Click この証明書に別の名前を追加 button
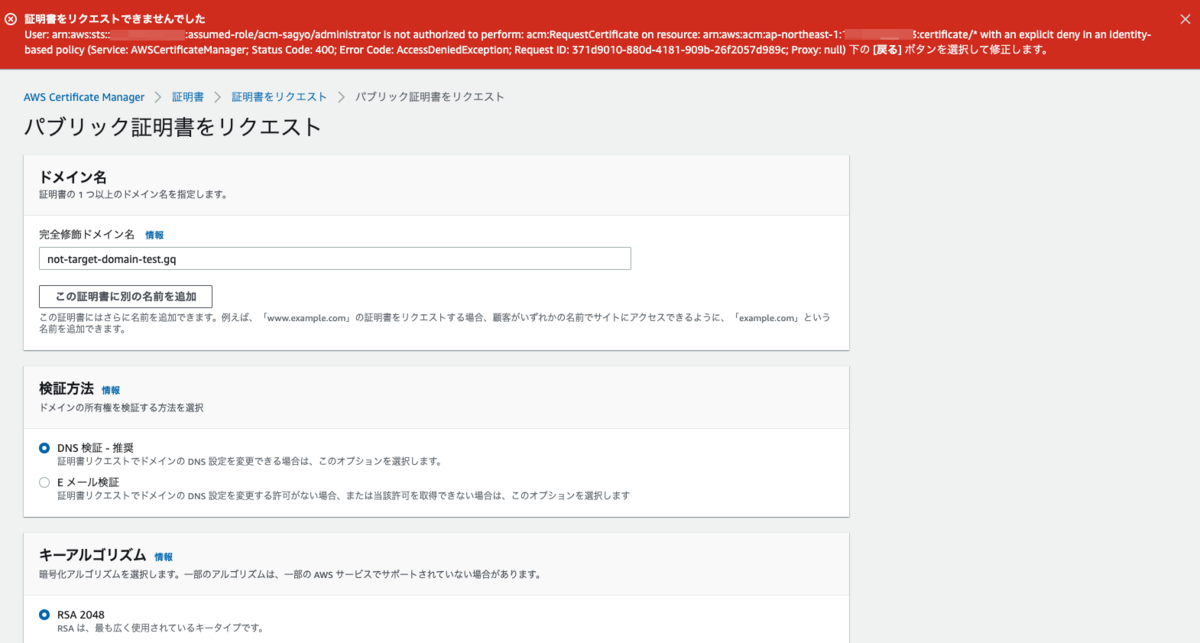The height and width of the screenshot is (643, 1200). coord(126,296)
